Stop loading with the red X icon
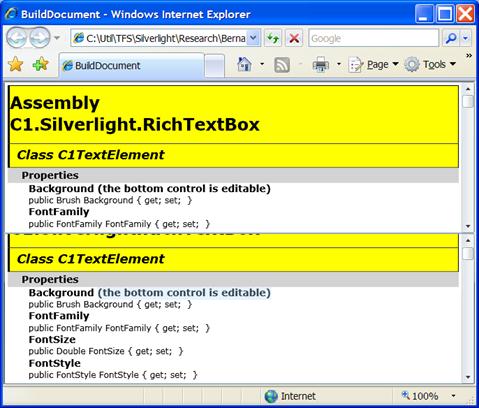The image size is (479, 408). (x=294, y=38)
